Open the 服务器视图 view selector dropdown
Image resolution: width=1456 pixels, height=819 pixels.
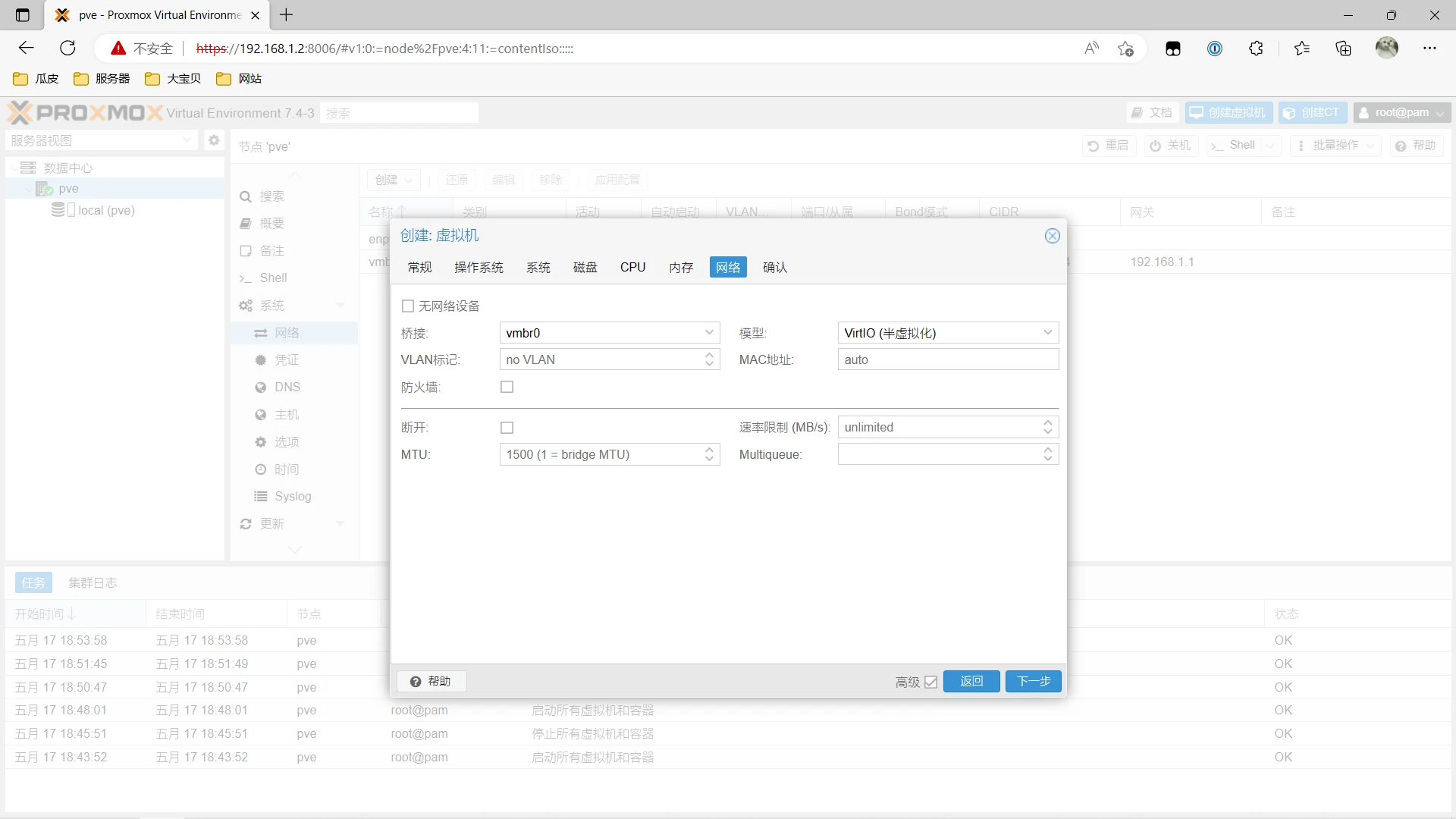pos(102,140)
